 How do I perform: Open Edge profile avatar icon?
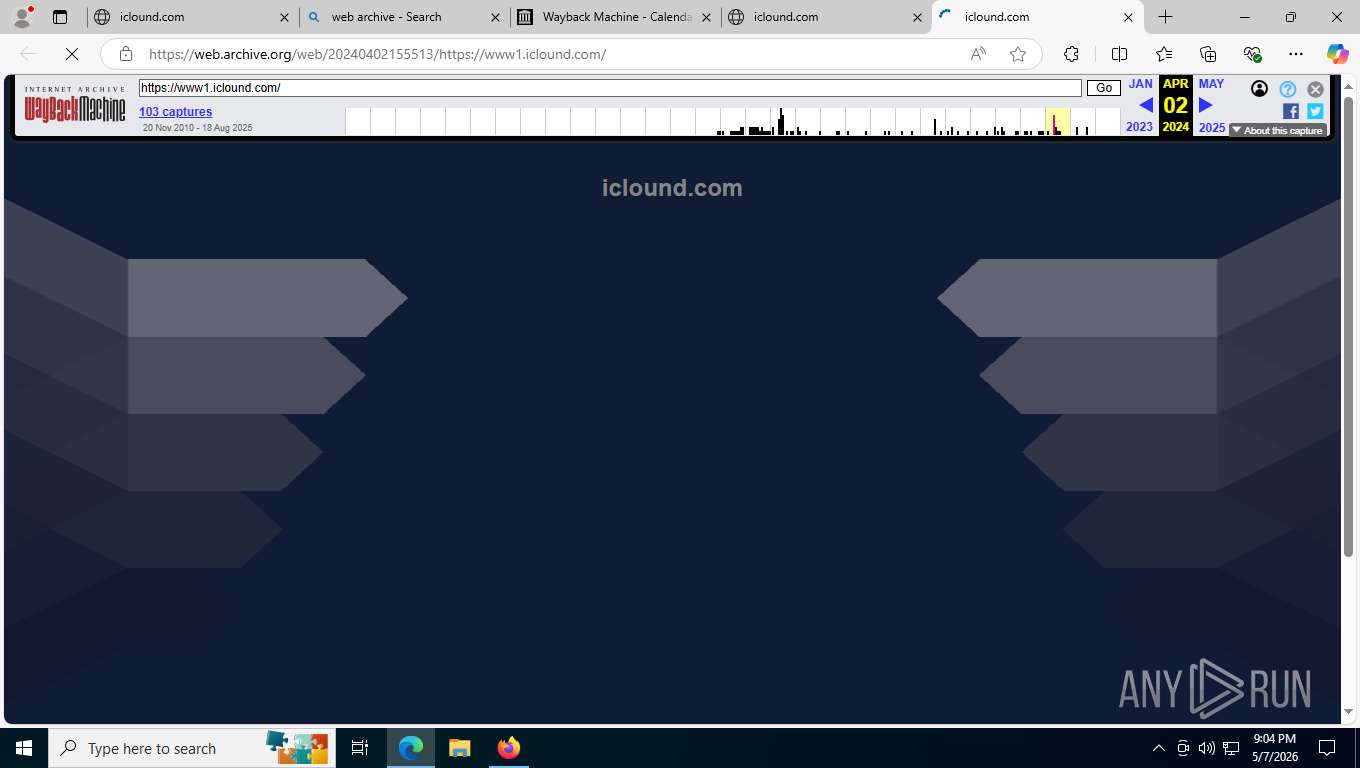click(22, 17)
